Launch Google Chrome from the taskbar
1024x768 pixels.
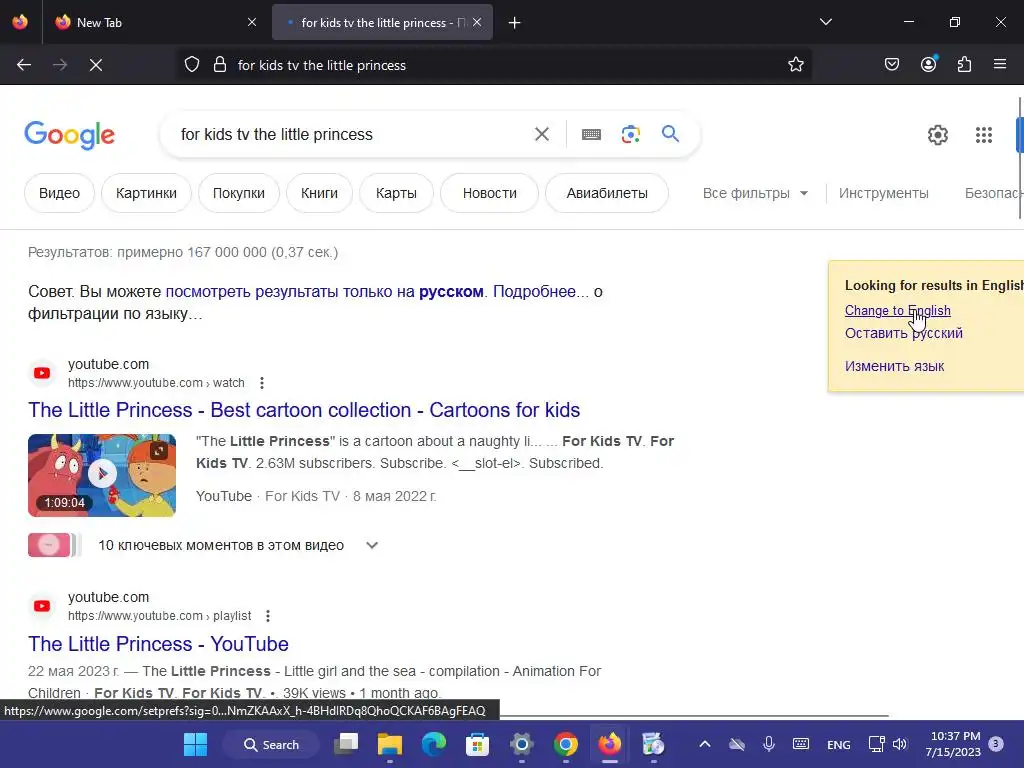point(566,744)
